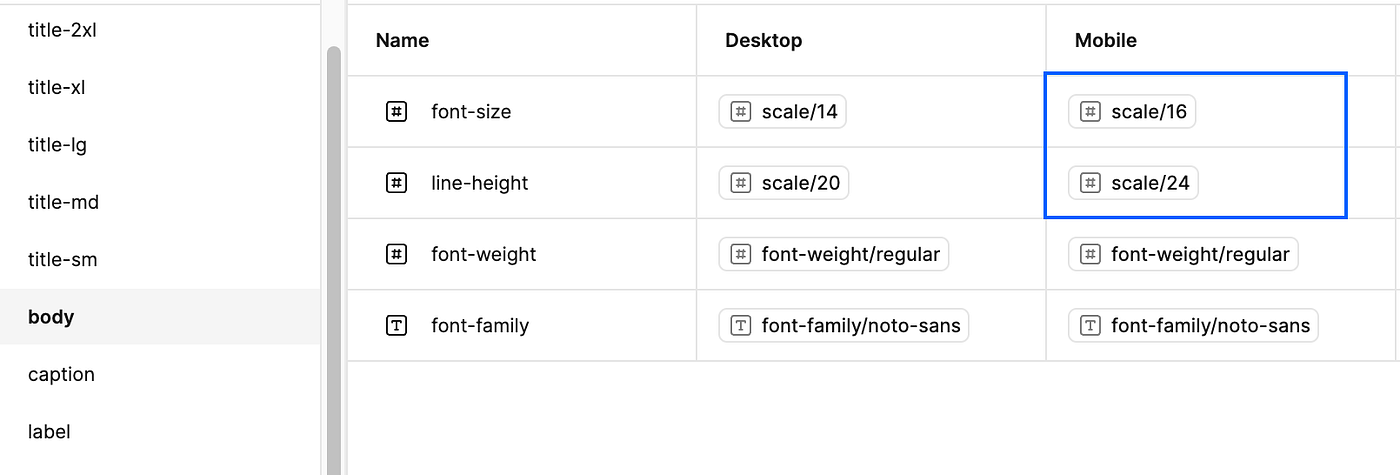Click the hash icon in Desktop scale/14 chip
1400x475 pixels.
741,112
